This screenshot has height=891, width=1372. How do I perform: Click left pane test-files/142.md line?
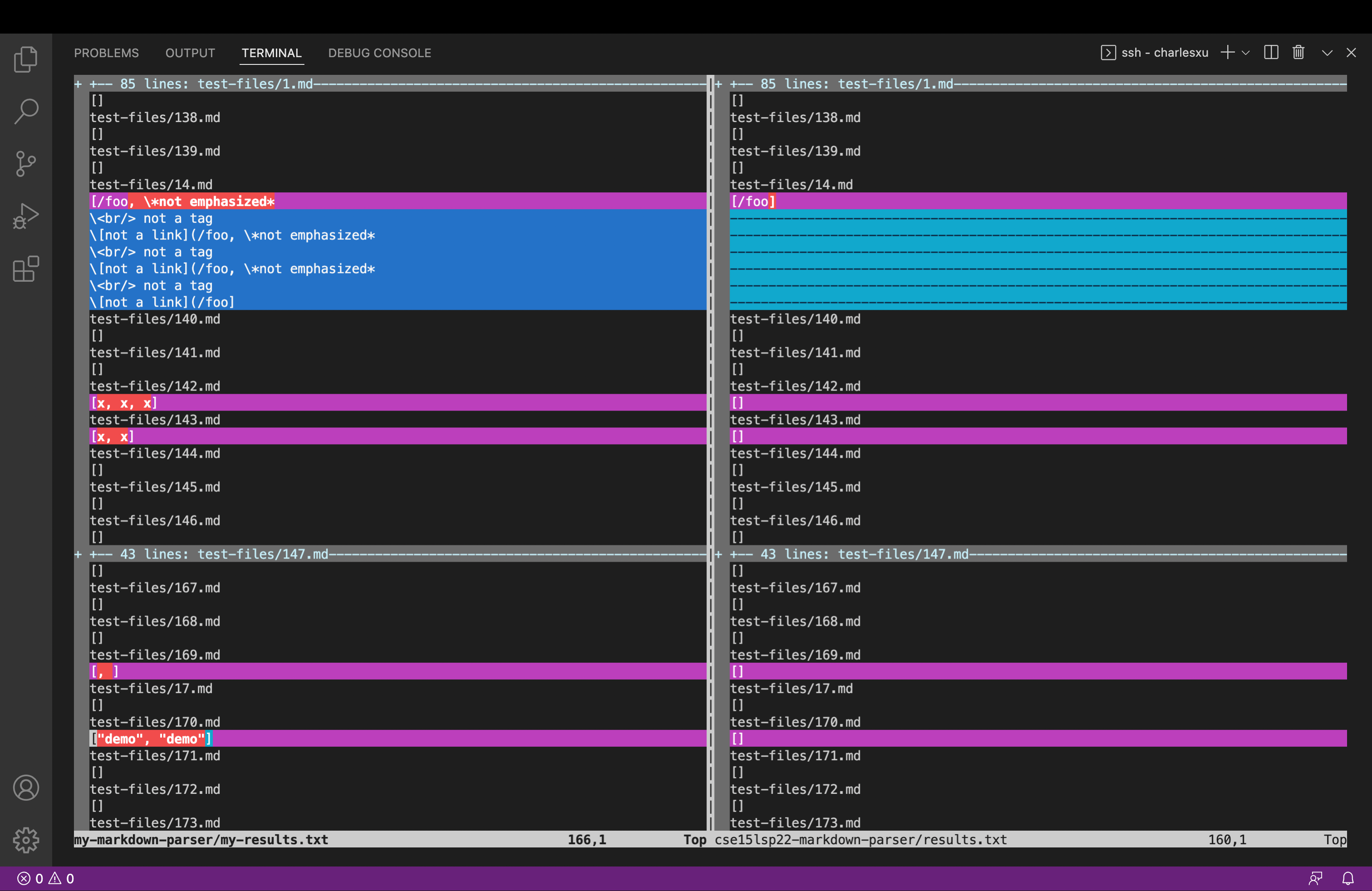(155, 386)
